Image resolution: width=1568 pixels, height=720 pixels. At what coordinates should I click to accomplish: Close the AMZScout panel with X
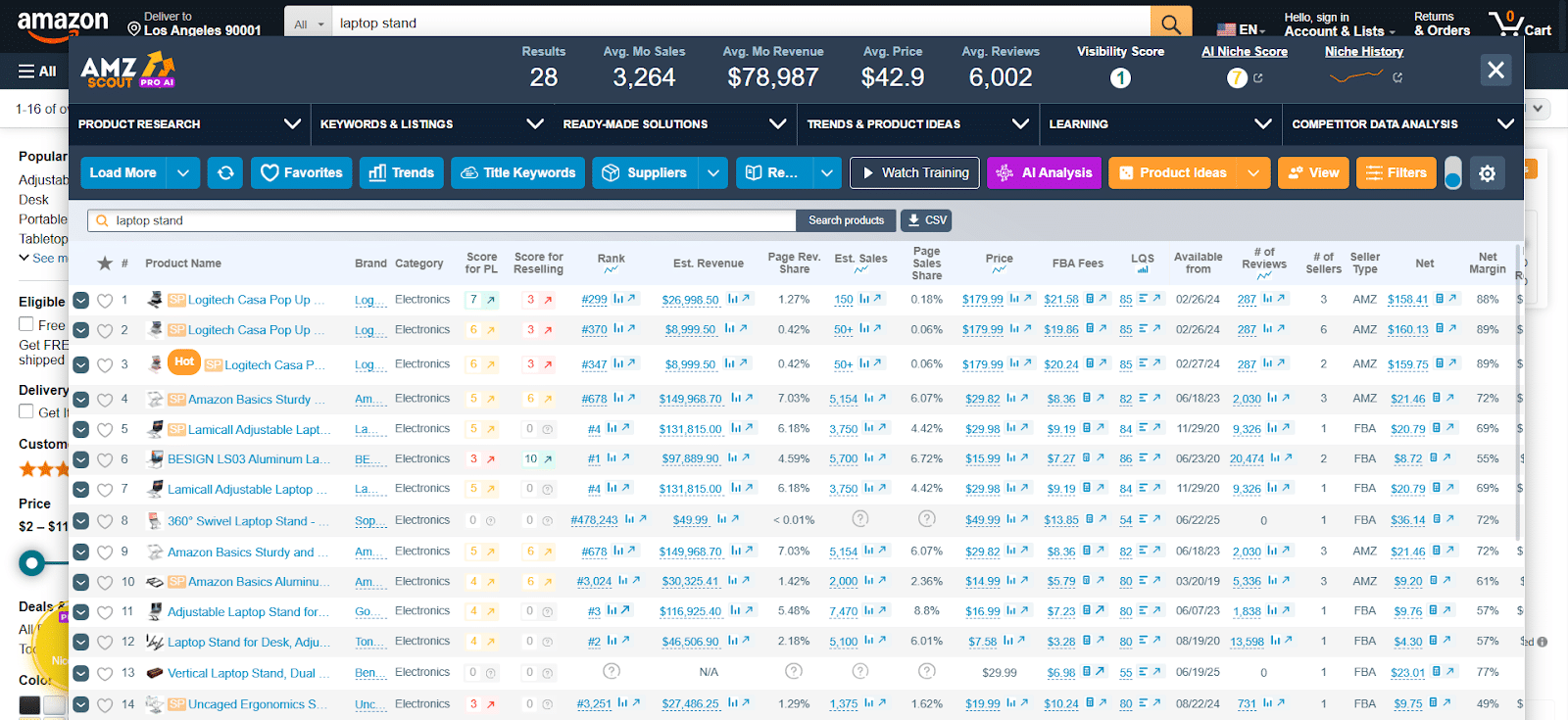(x=1495, y=70)
